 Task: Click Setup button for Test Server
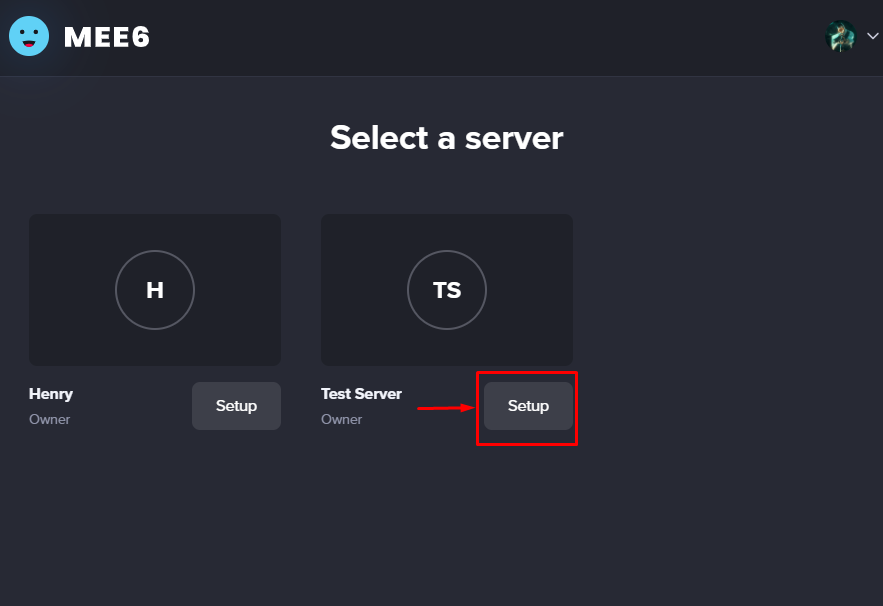(528, 406)
